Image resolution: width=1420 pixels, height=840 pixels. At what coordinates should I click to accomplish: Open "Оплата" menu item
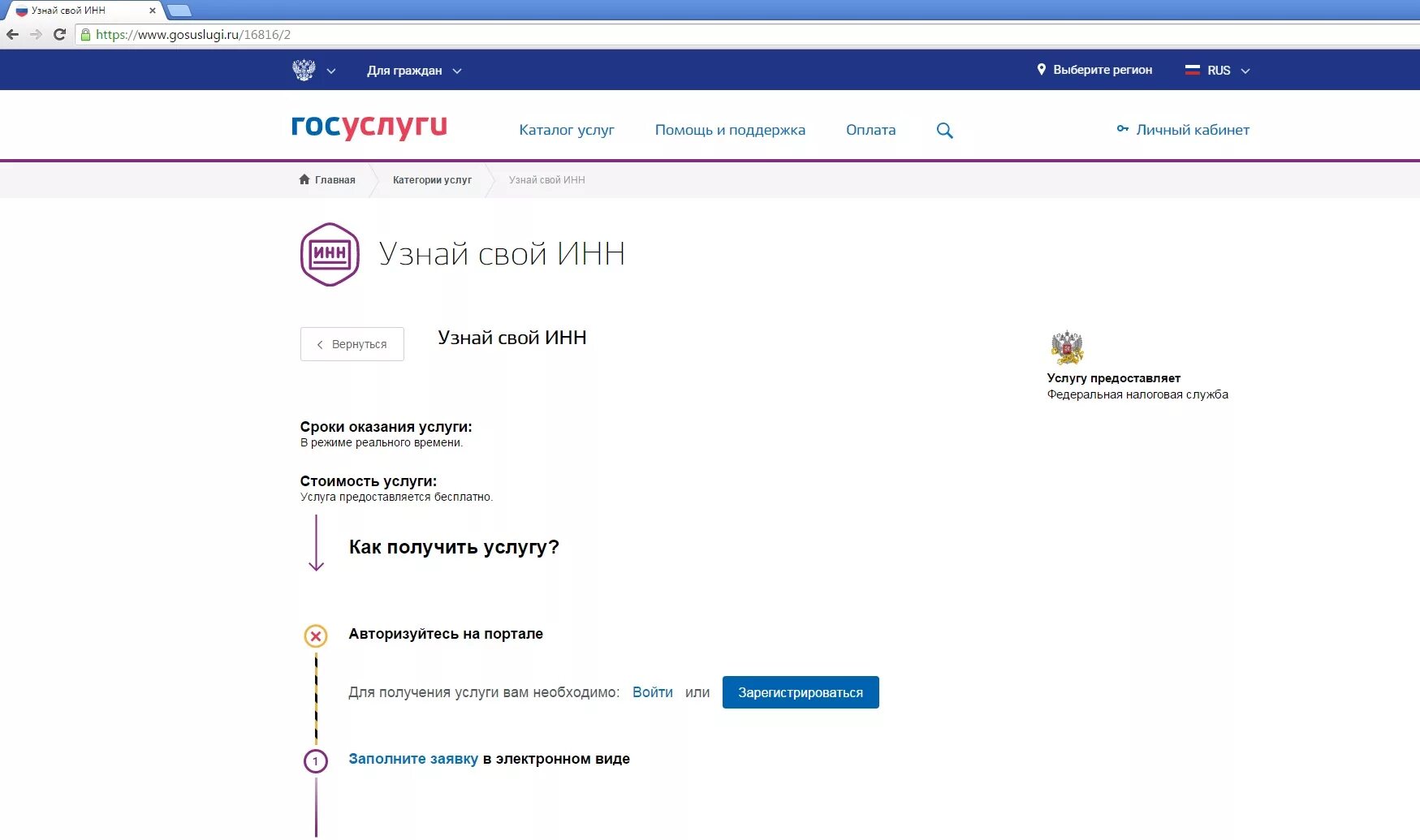click(x=870, y=130)
